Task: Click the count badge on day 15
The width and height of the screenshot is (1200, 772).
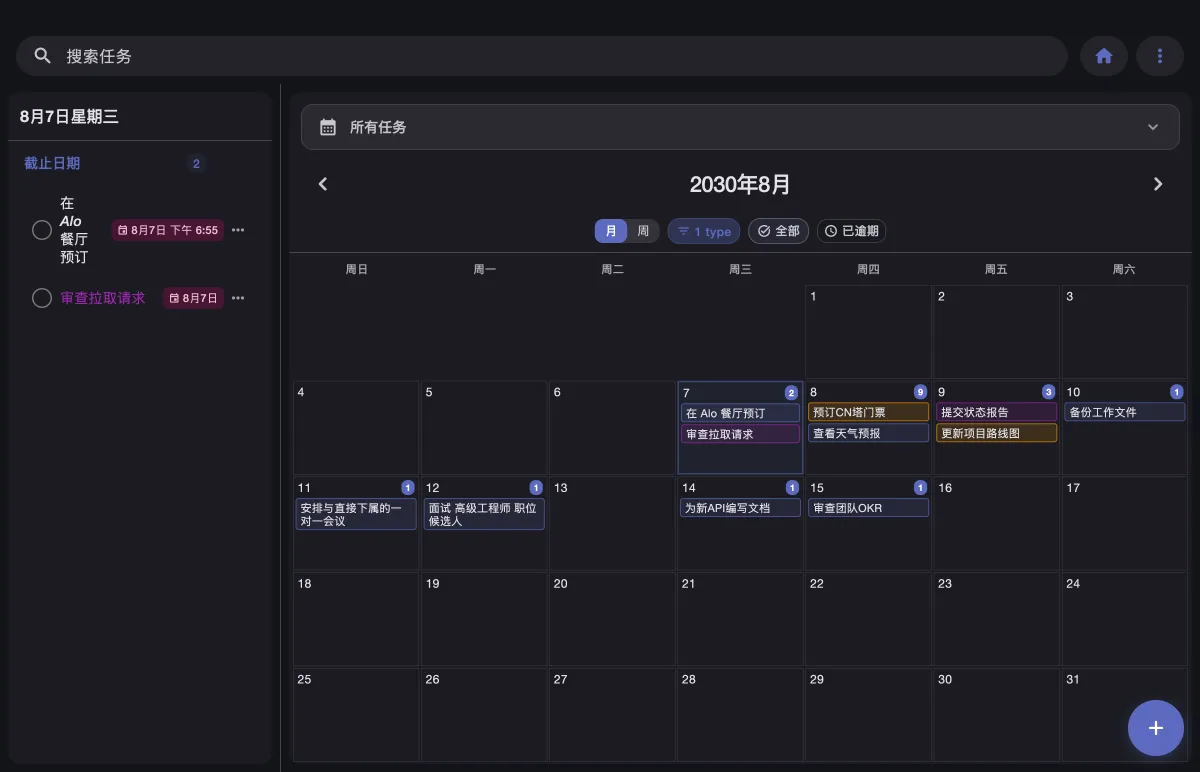Action: click(920, 488)
